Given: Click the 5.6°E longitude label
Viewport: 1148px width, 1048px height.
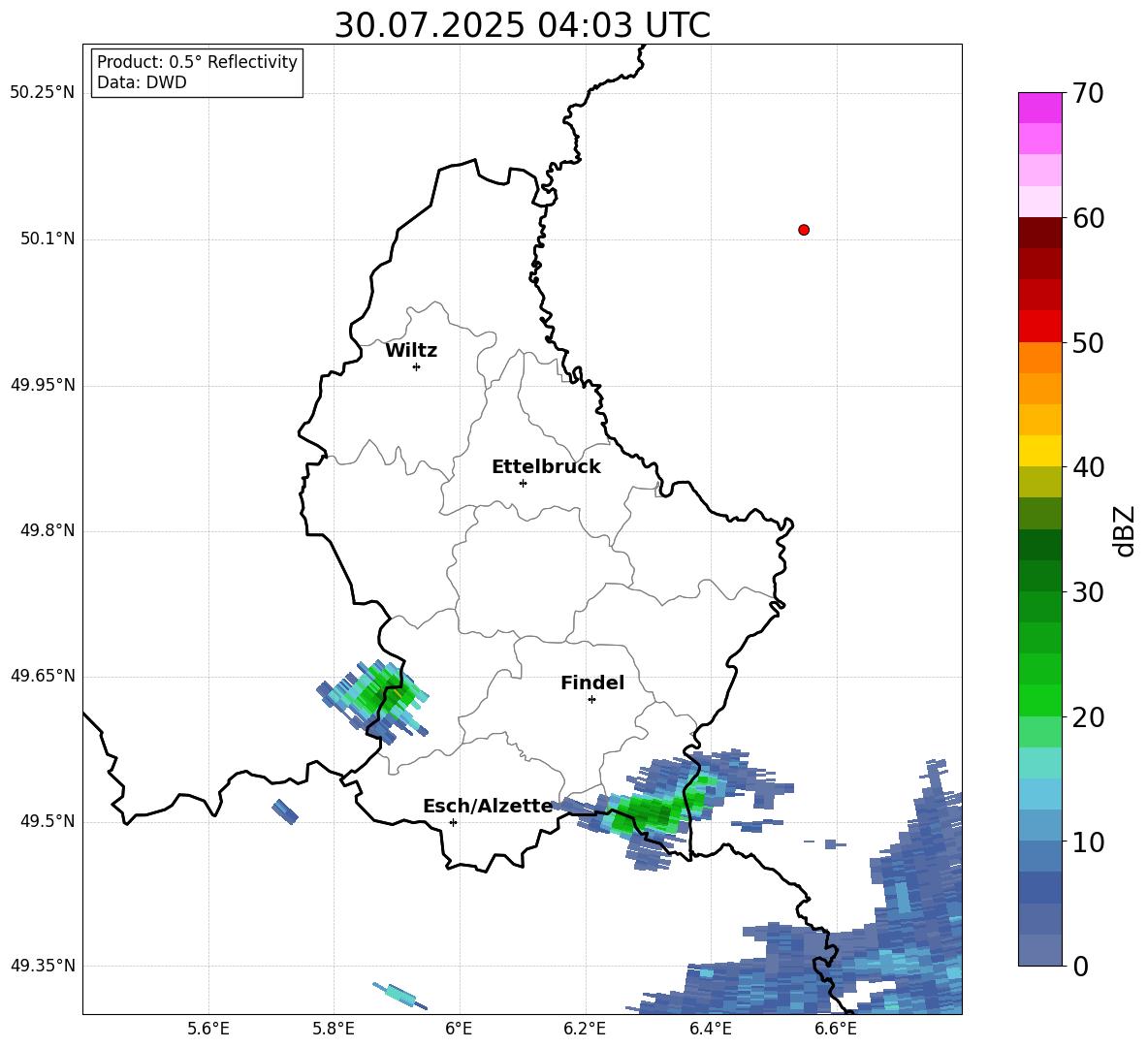Looking at the screenshot, I should 208,1029.
